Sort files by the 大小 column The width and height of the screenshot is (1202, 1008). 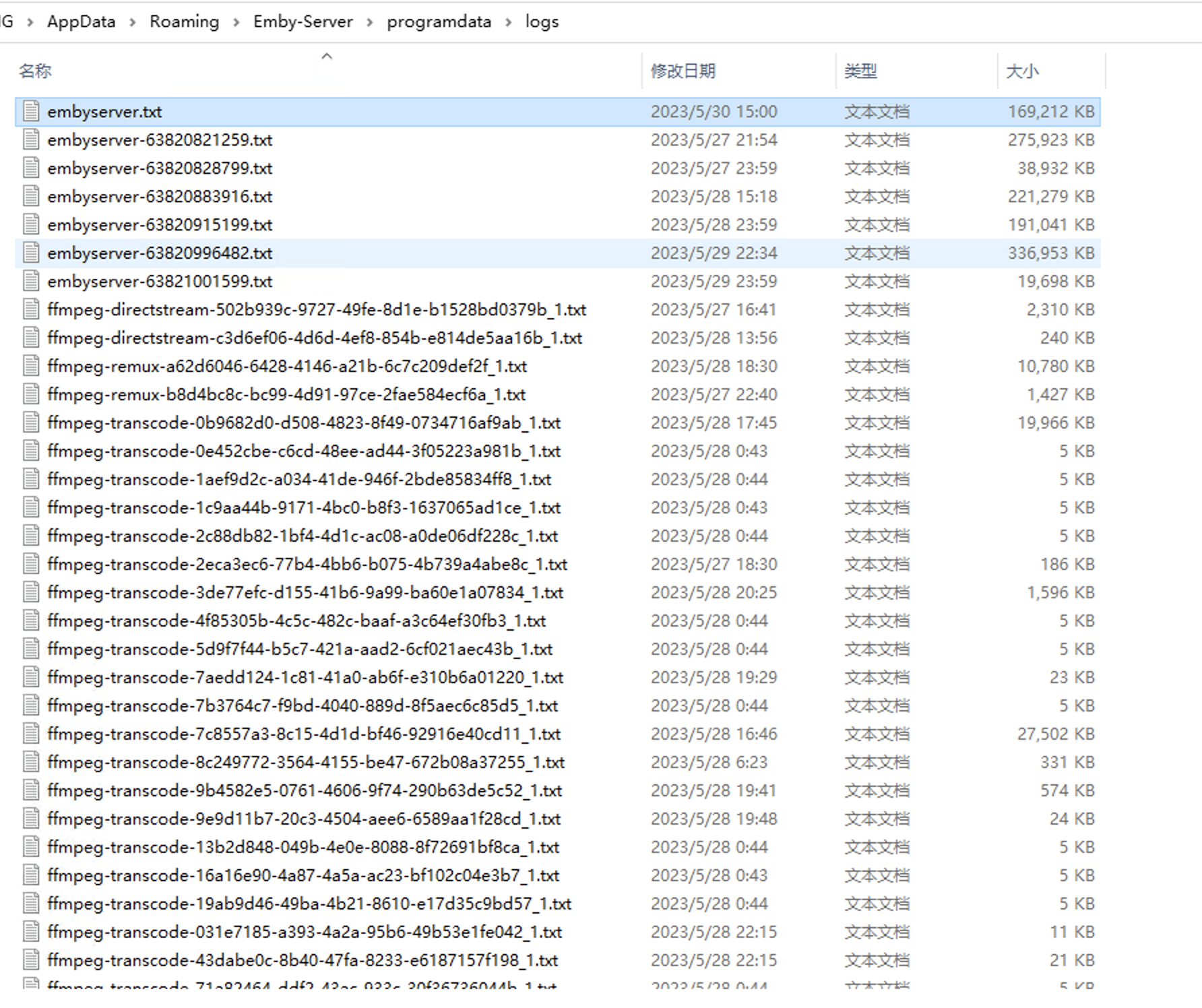[x=1023, y=70]
